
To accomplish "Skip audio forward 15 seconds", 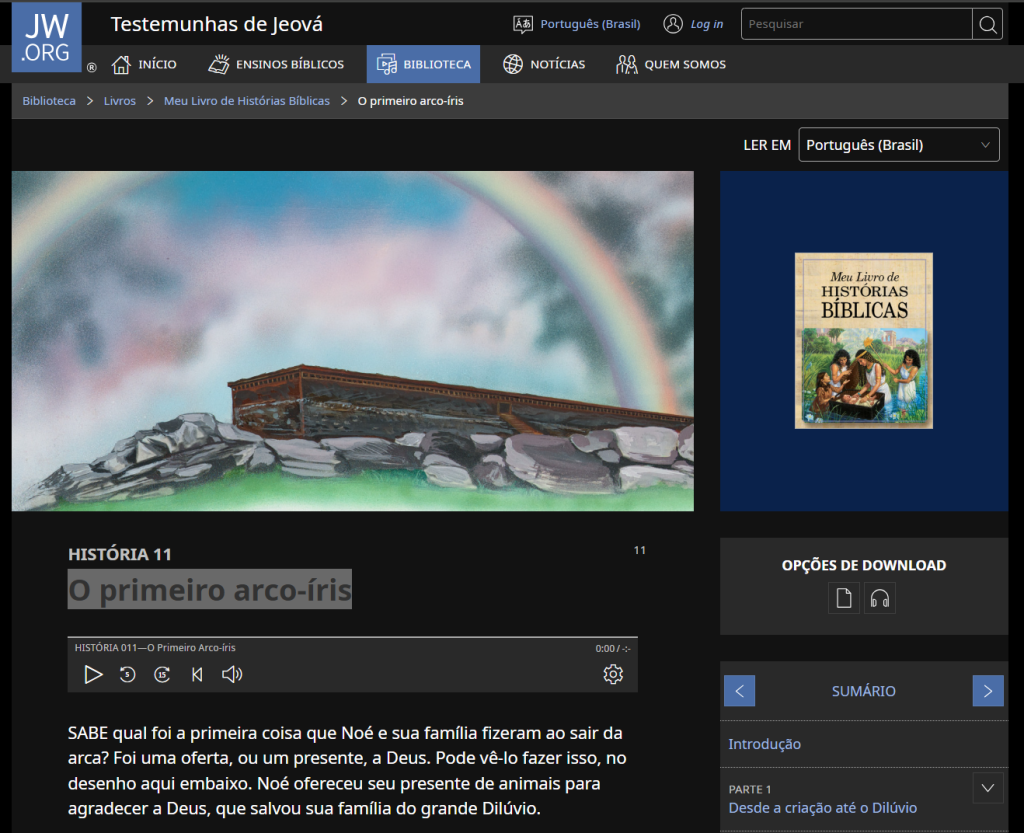I will pos(162,675).
